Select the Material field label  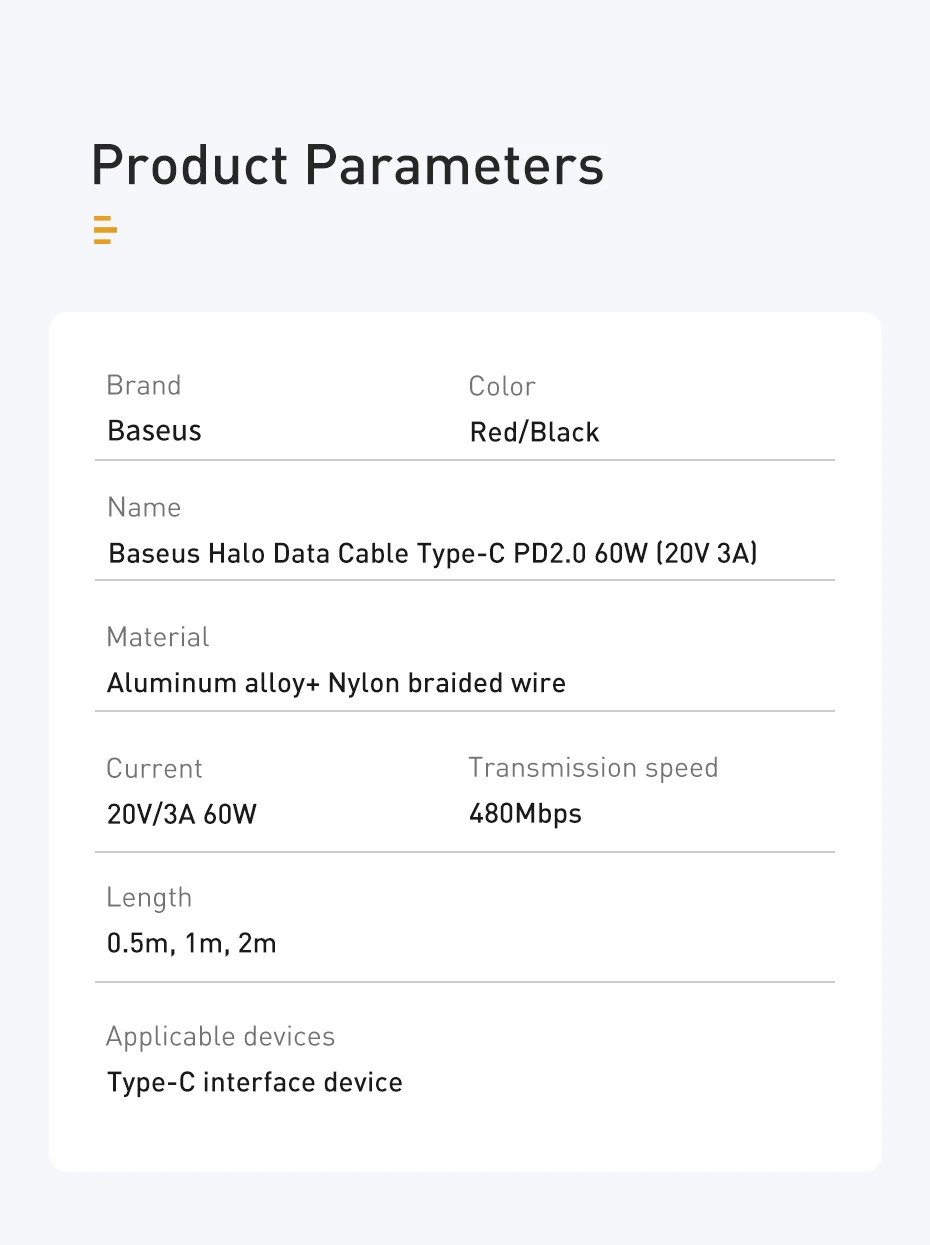158,637
